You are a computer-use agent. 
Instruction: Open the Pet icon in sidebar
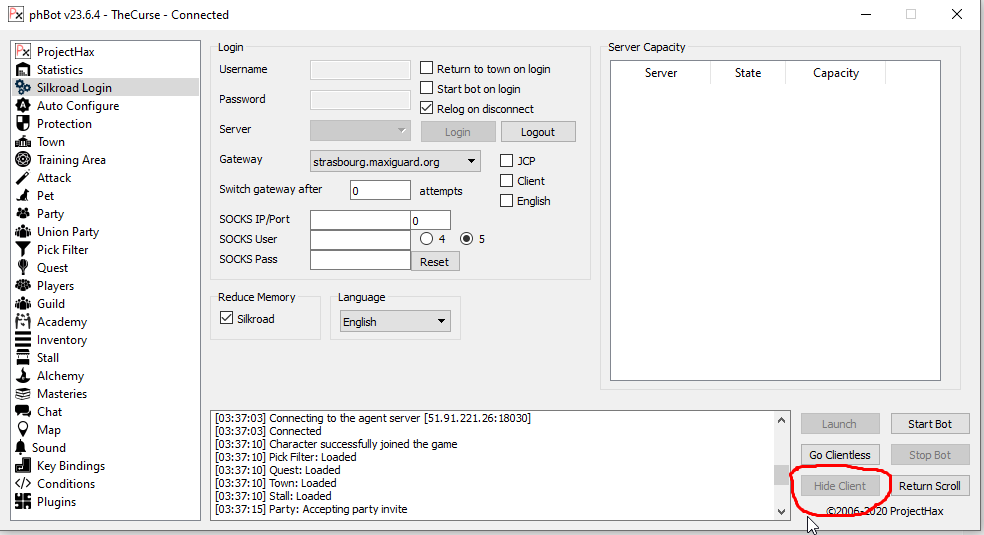tap(23, 196)
